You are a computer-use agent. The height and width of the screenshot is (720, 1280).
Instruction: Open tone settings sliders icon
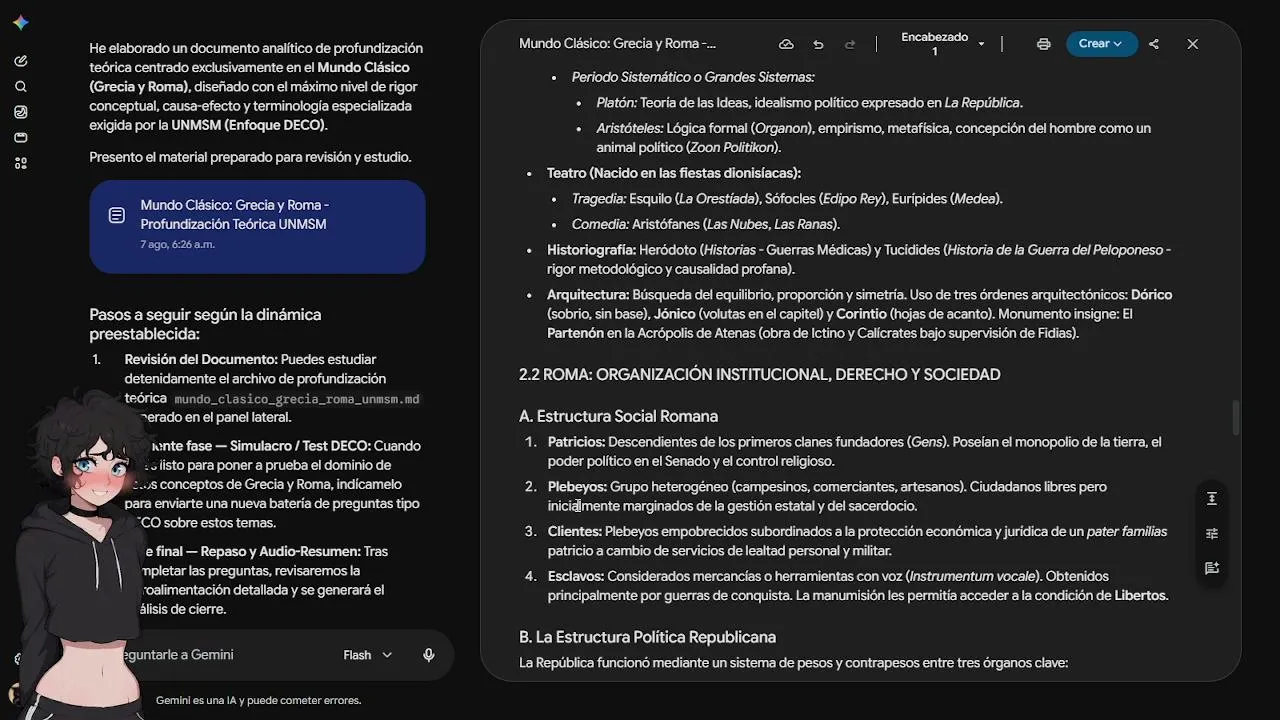[1212, 534]
